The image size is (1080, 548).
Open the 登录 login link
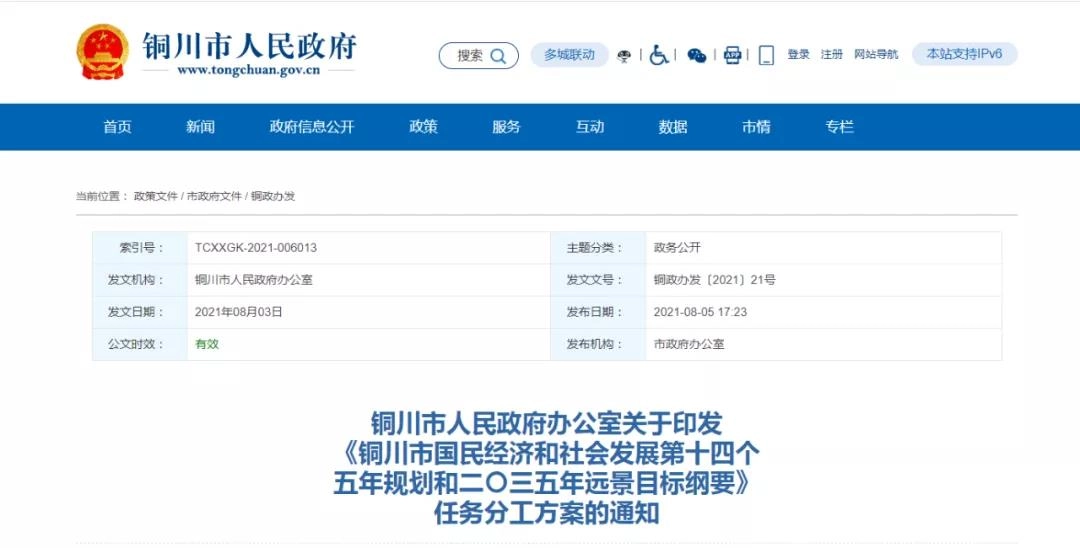point(798,55)
